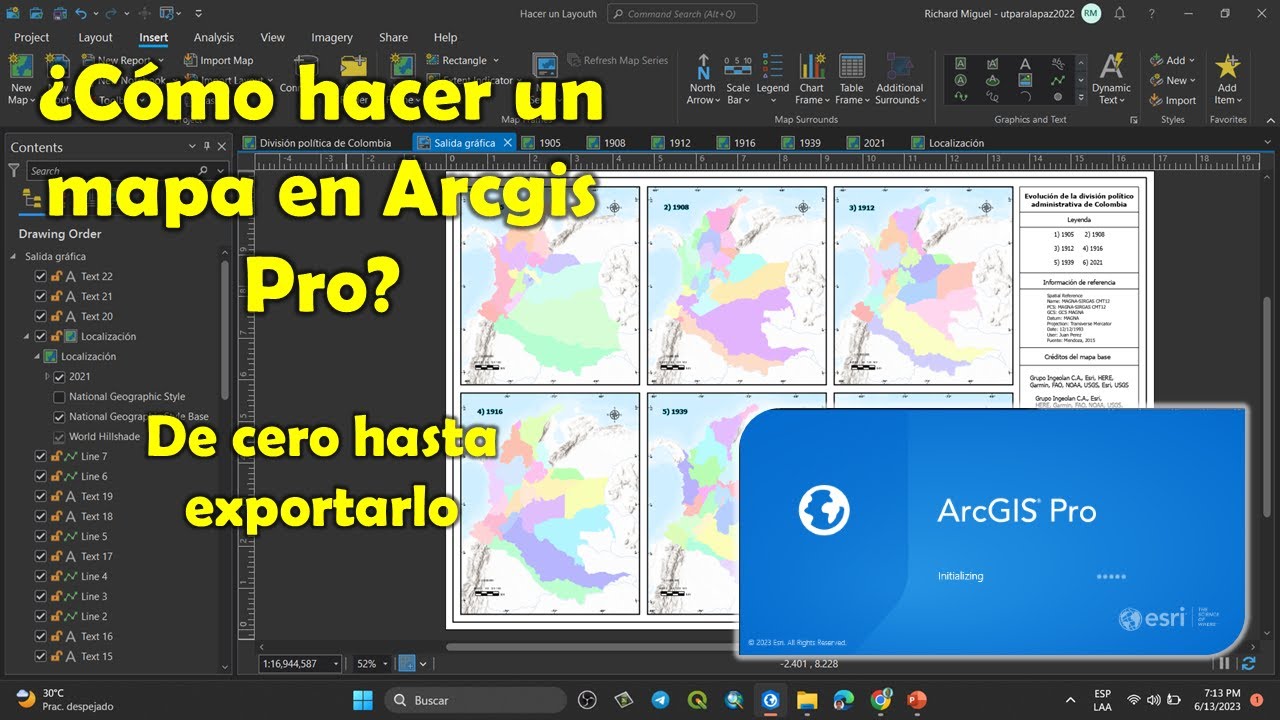Select the point graphic tool
The height and width of the screenshot is (720, 1280).
click(1058, 96)
